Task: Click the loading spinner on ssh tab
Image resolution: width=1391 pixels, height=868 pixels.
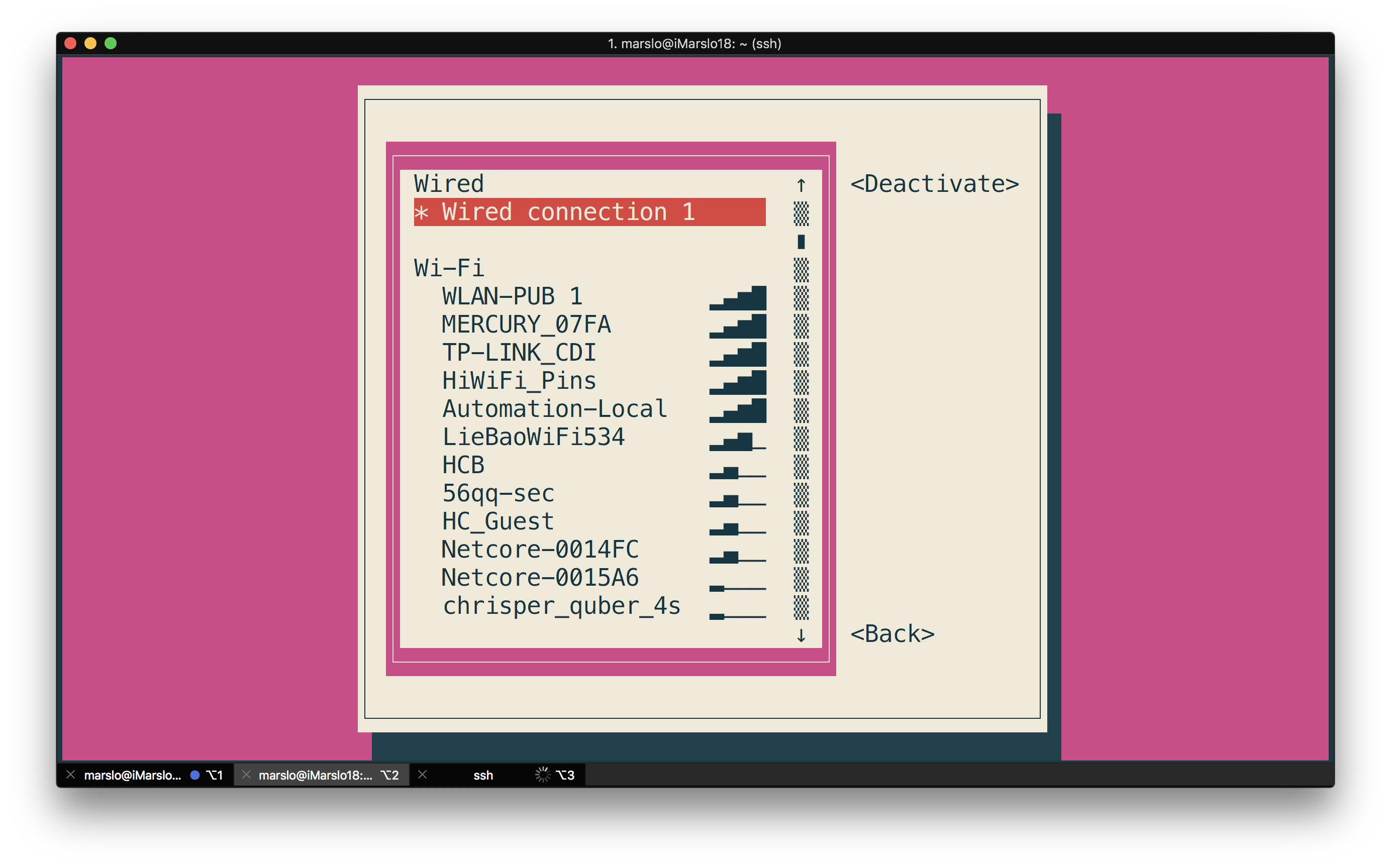Action: point(542,775)
